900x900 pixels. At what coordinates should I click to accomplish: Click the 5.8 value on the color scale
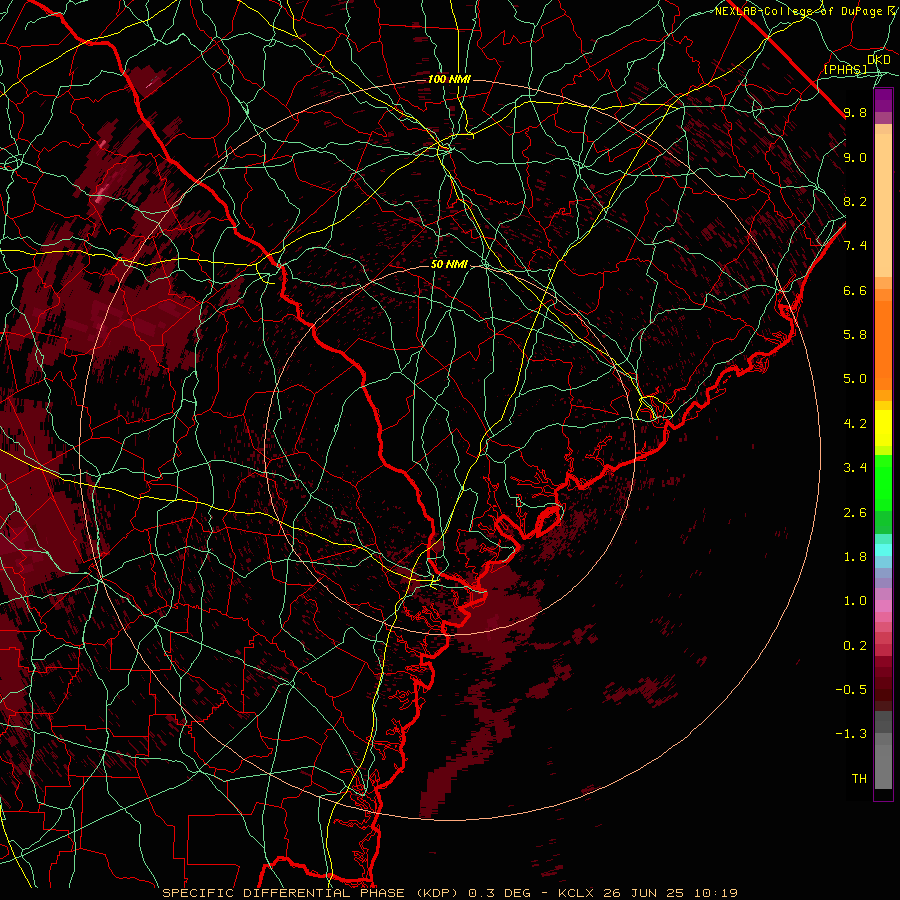(855, 335)
